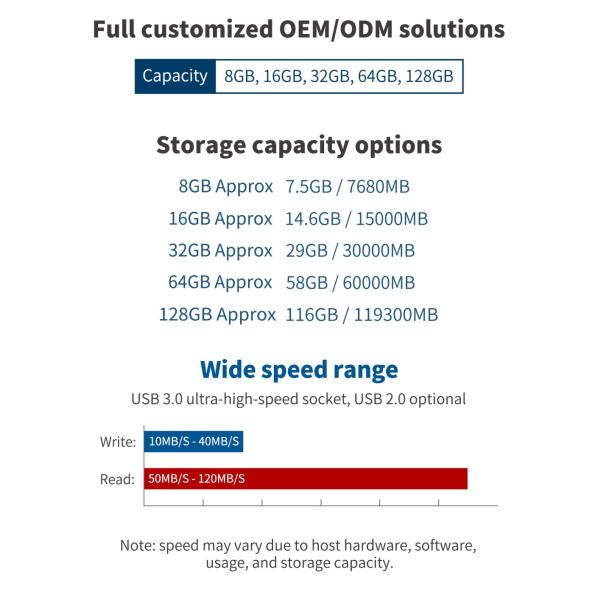The image size is (600, 600).
Task: Click the "Full customized OEM/ODM solutions" heading
Action: pyautogui.click(x=299, y=29)
